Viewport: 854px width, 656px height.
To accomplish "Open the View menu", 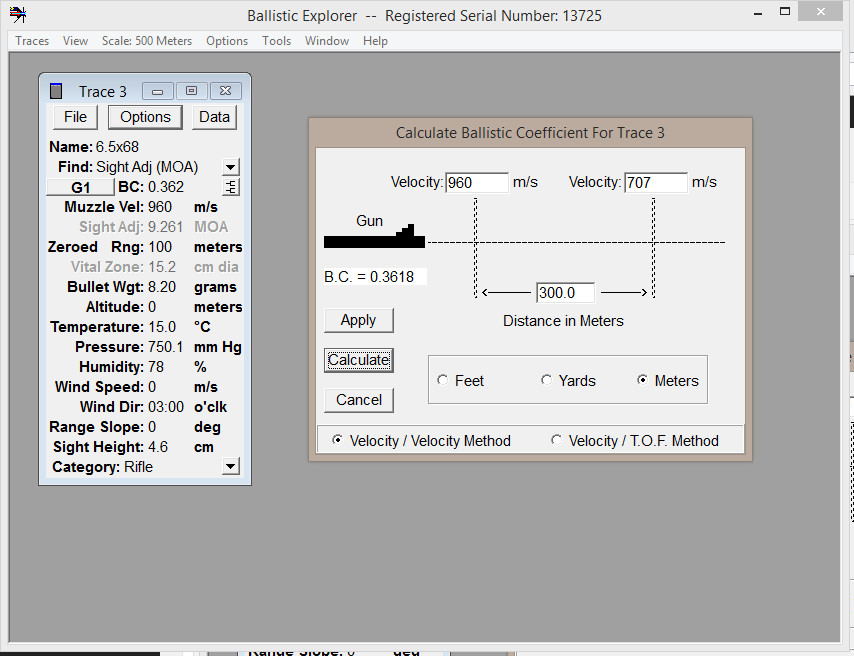I will [x=75, y=41].
